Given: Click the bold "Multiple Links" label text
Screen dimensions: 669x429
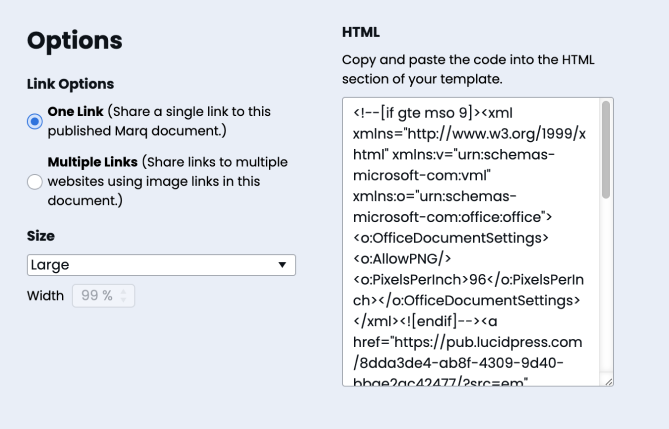Looking at the screenshot, I should [94, 162].
